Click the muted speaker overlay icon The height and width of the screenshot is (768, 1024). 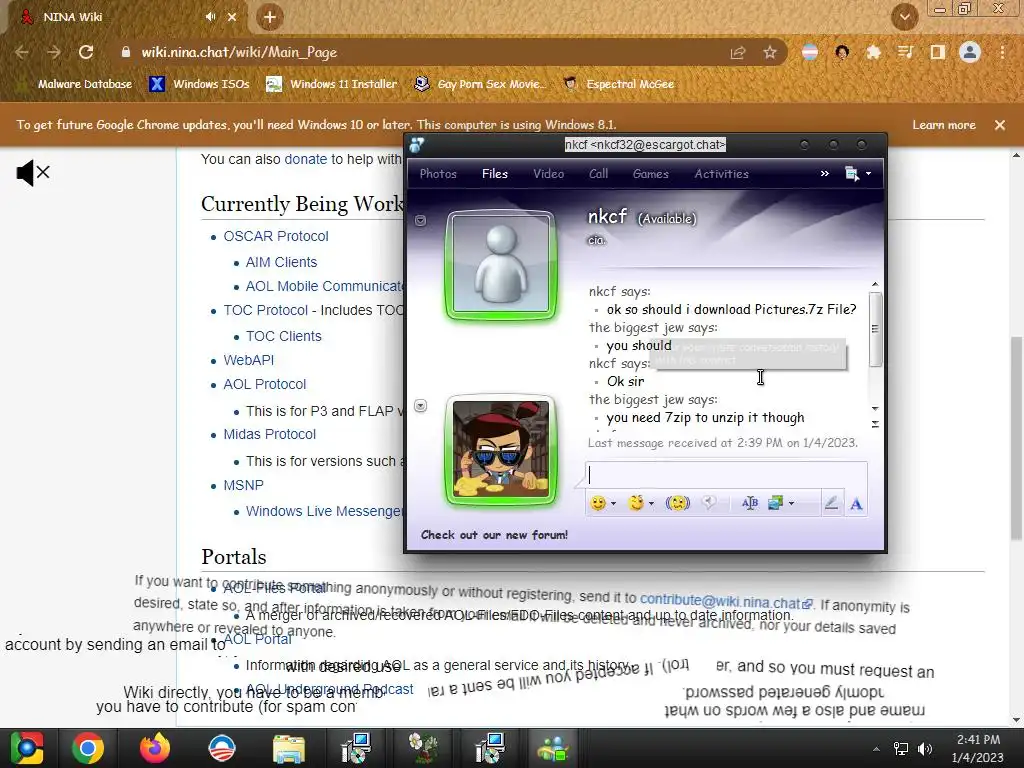33,172
